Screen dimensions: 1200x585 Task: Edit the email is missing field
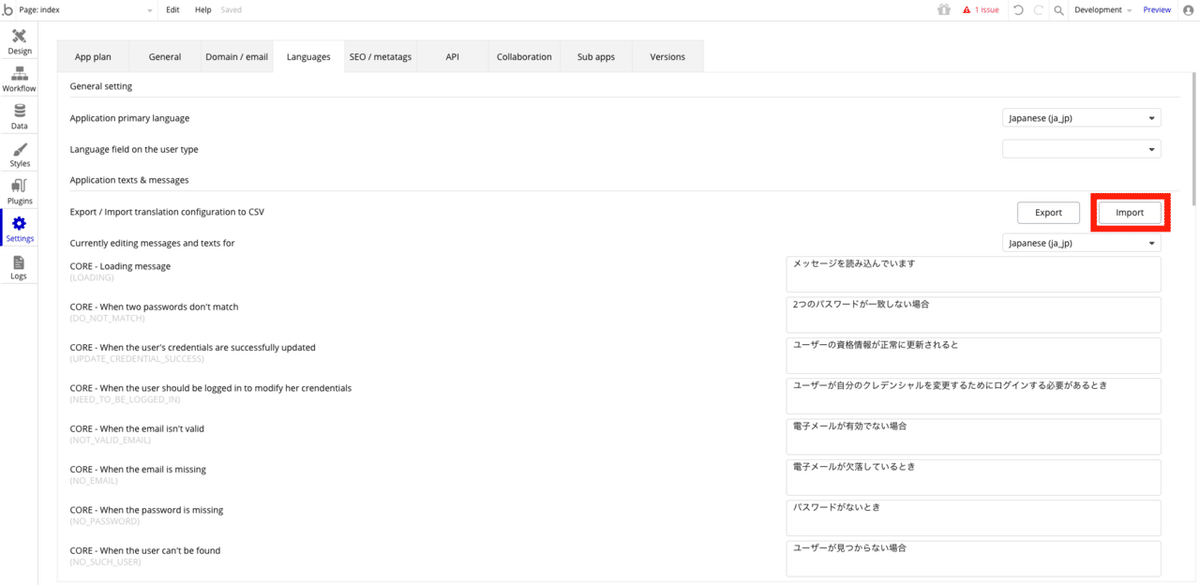click(x=974, y=477)
